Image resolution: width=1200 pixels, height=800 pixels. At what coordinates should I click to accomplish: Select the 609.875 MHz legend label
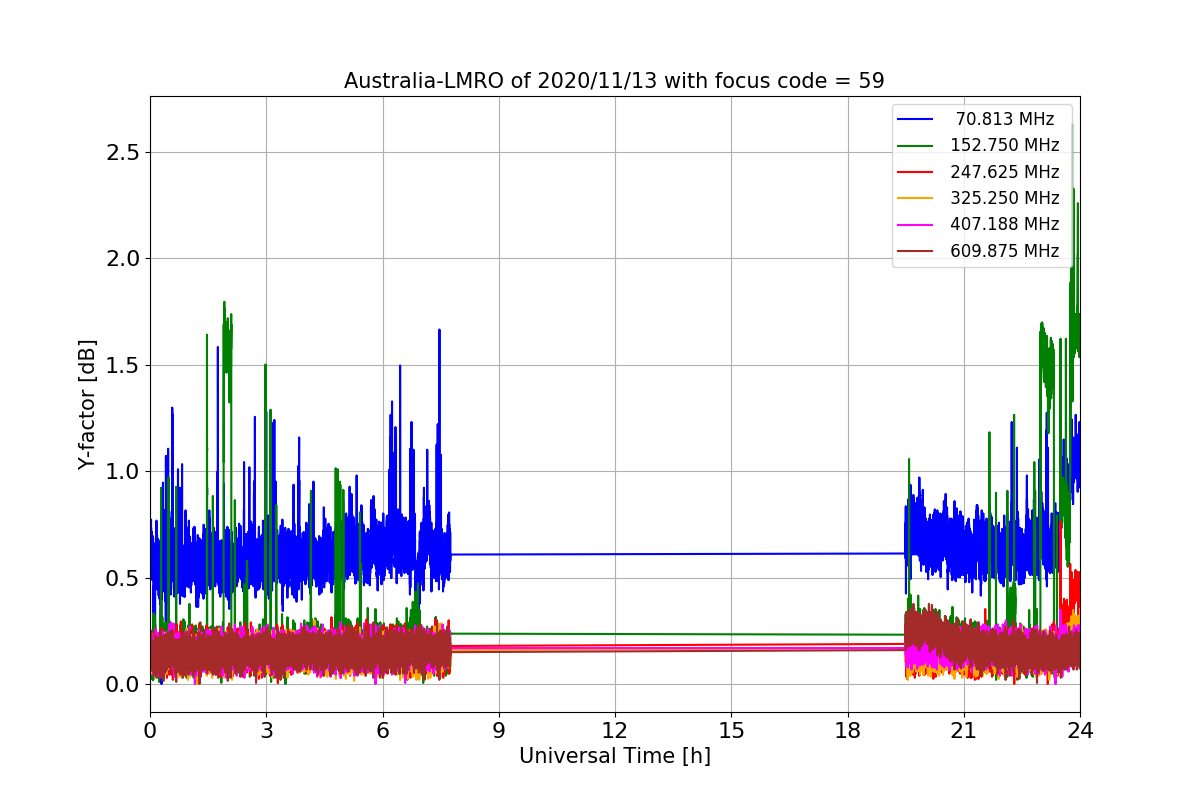pyautogui.click(x=1005, y=251)
